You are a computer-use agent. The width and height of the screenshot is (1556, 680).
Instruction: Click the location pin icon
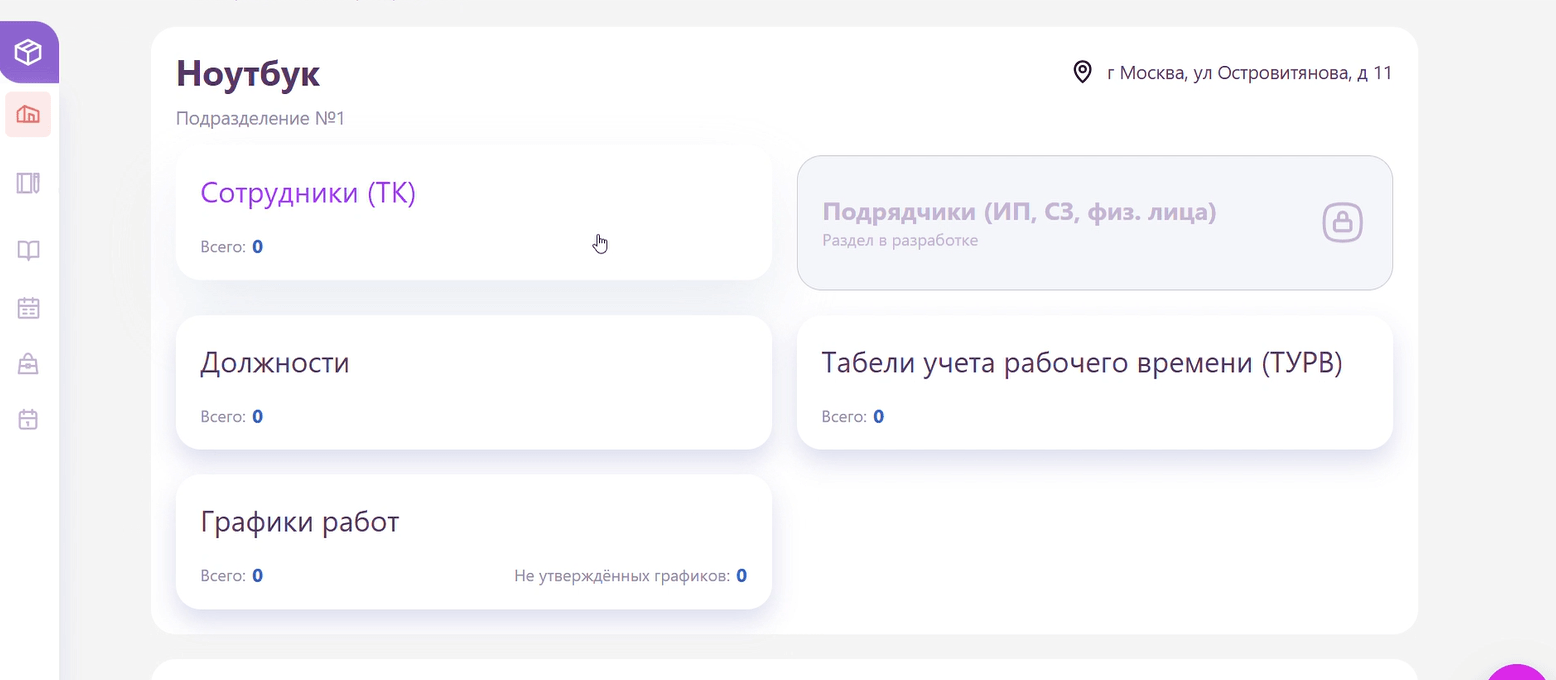tap(1082, 72)
